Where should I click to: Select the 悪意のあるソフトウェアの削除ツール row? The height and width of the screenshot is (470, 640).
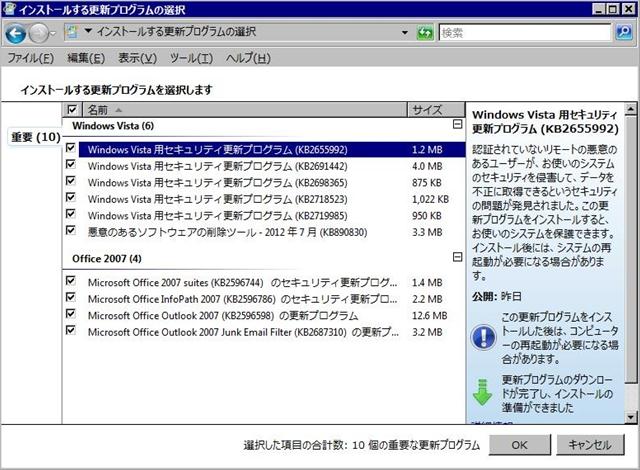pyautogui.click(x=272, y=233)
